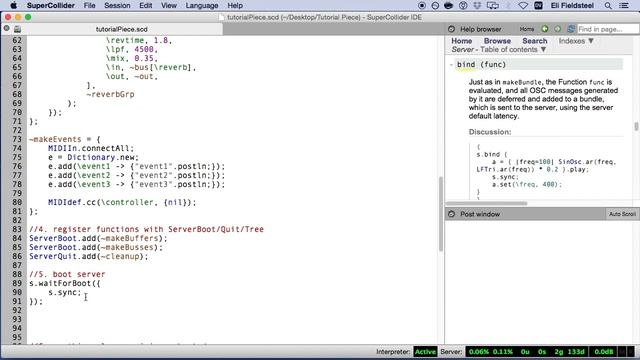Open the Home link in help page
This screenshot has width=640, height=360.
point(462,41)
